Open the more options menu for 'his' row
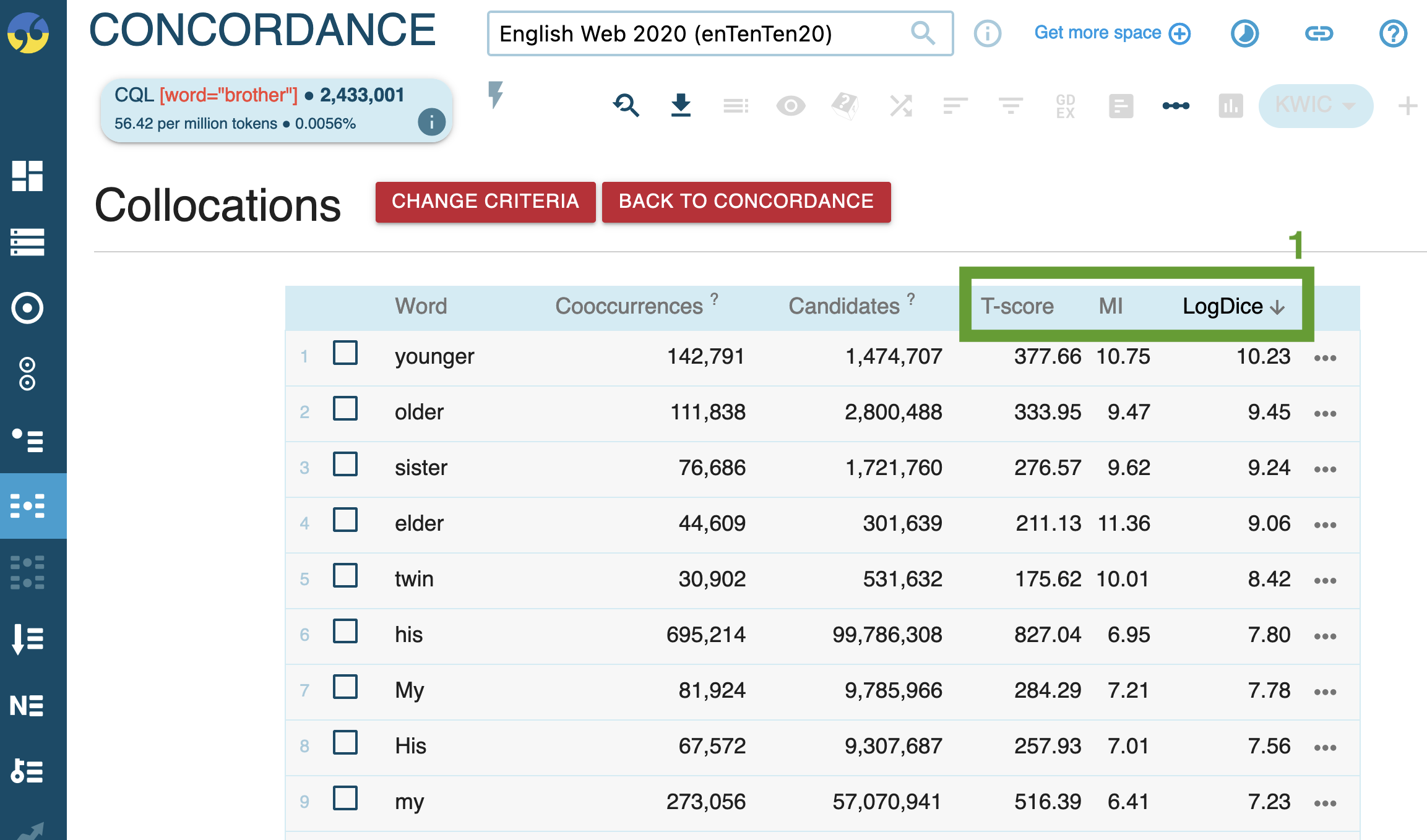 [x=1325, y=636]
